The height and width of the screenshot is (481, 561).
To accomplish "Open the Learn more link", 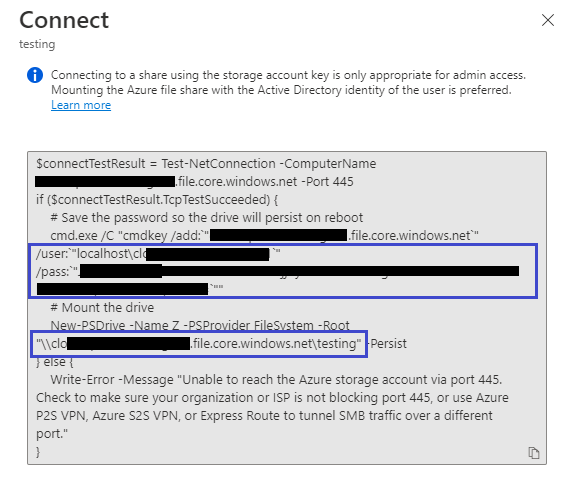I will tap(81, 105).
